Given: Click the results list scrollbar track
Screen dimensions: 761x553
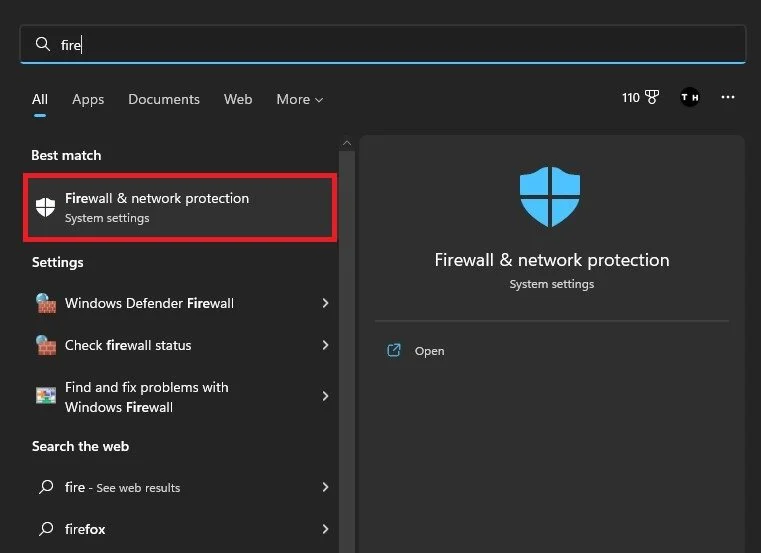Looking at the screenshot, I should (x=347, y=352).
